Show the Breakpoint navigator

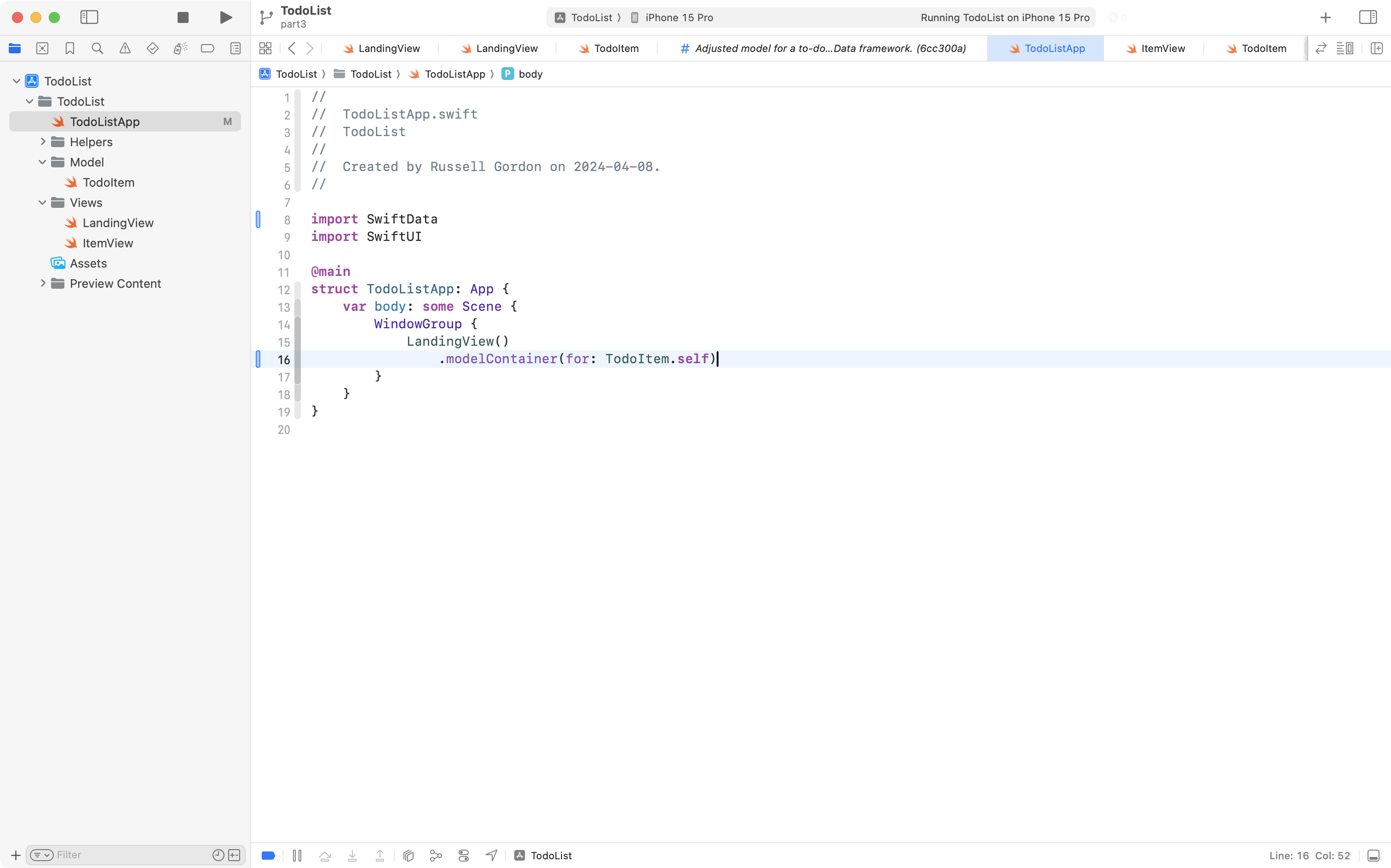point(208,48)
